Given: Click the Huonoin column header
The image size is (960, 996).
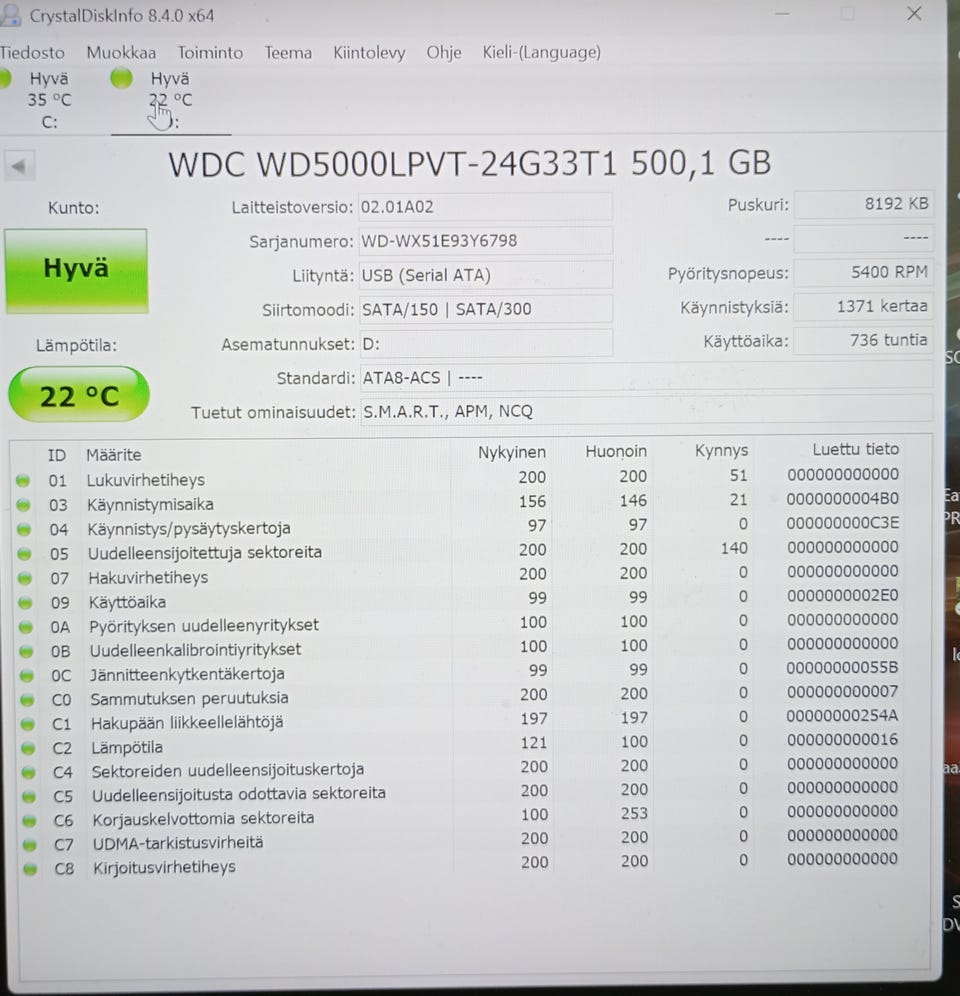Looking at the screenshot, I should [616, 452].
